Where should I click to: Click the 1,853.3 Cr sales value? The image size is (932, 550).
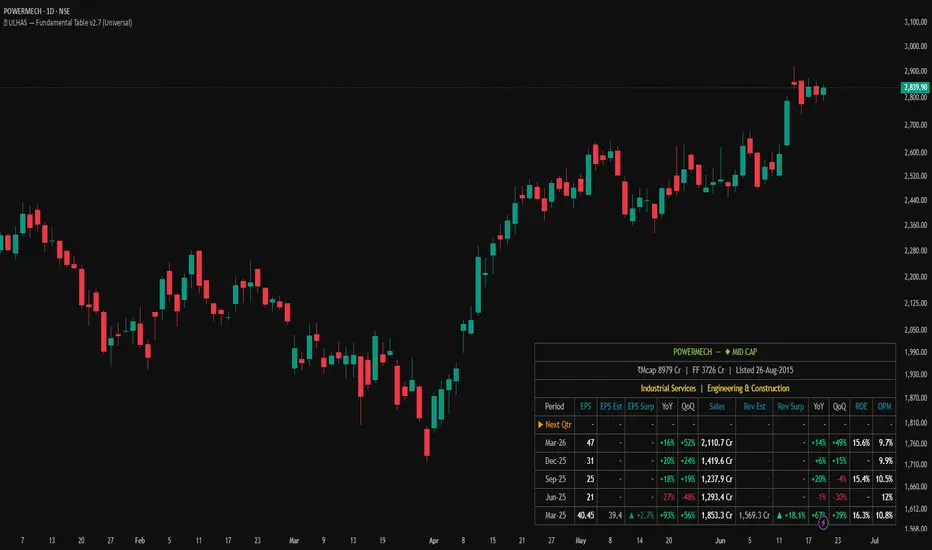click(x=717, y=516)
